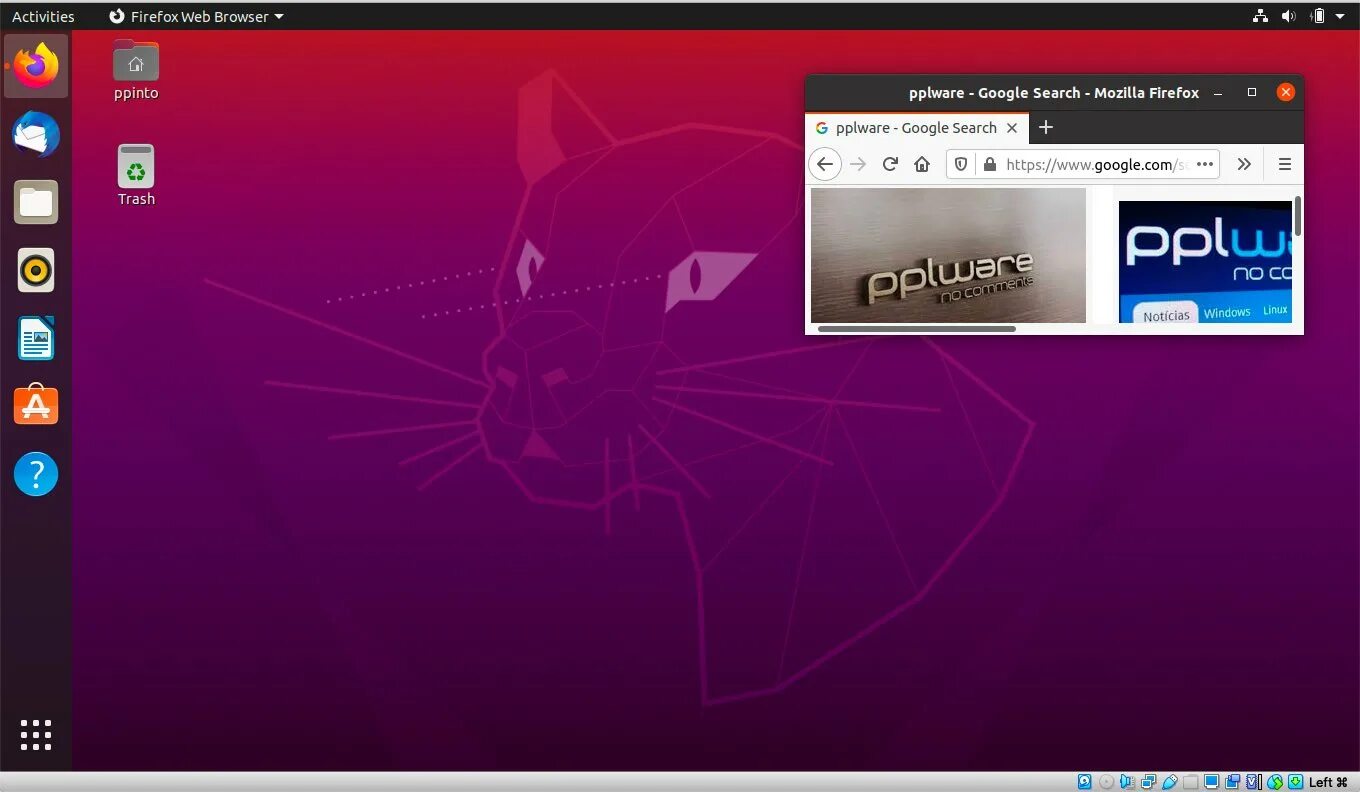The width and height of the screenshot is (1360, 792).
Task: Select the pplware - Google Search tab
Action: tap(916, 128)
